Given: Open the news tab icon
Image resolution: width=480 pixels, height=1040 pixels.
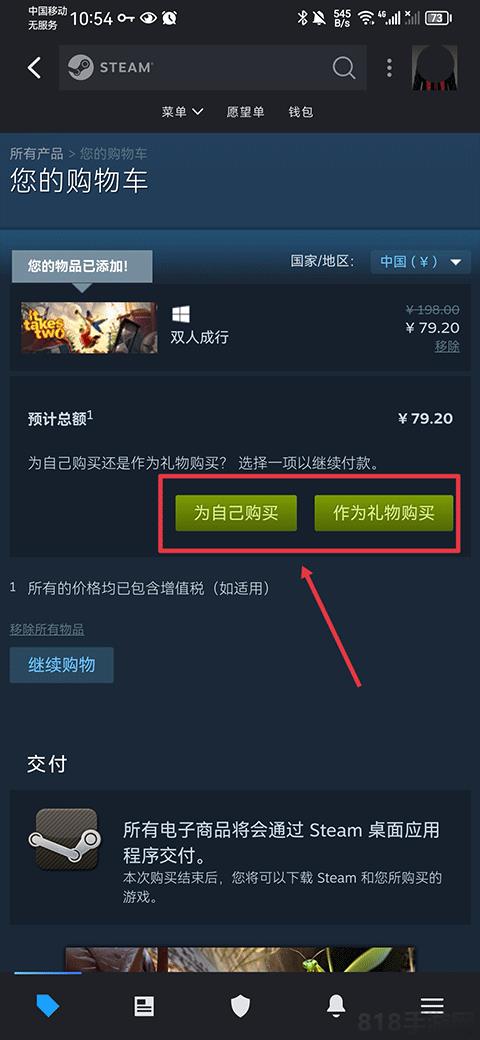Looking at the screenshot, I should point(144,1006).
